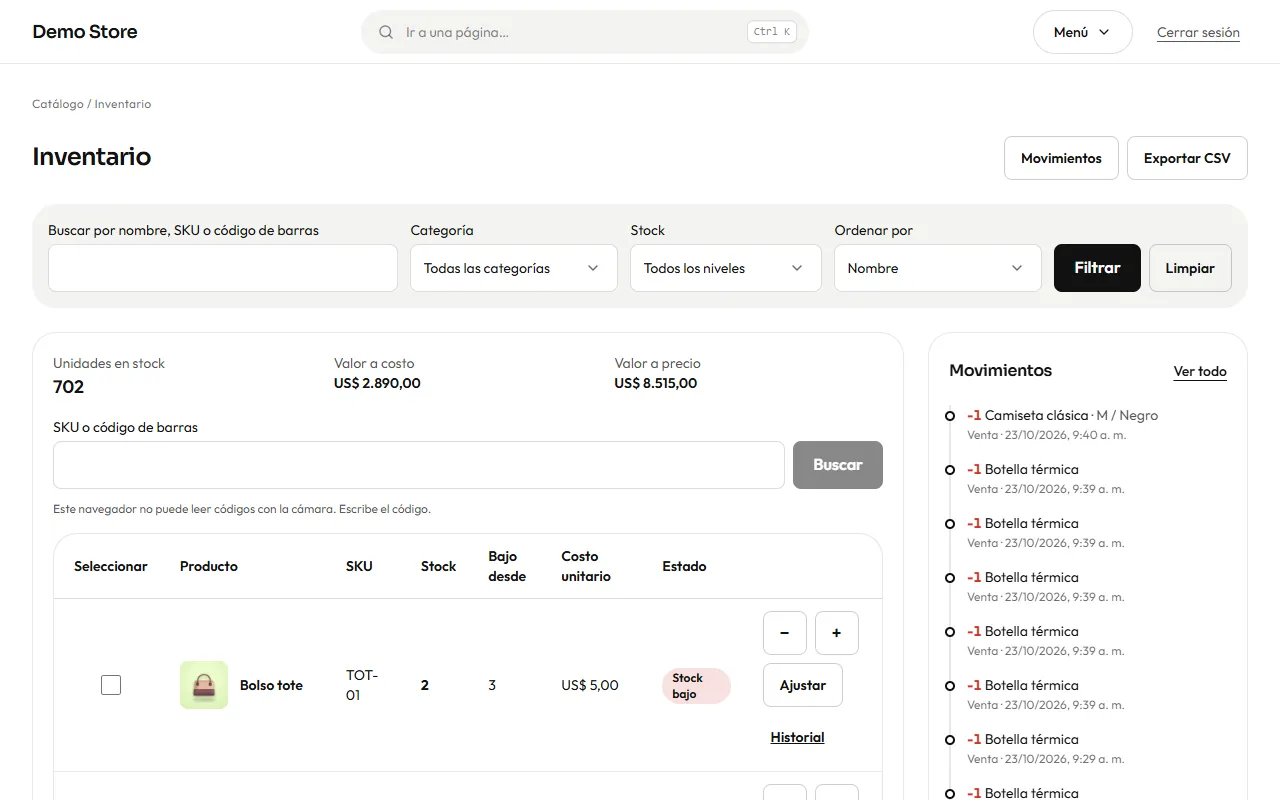The image size is (1280, 800).
Task: Click the Bajo desde column header
Action: (507, 566)
